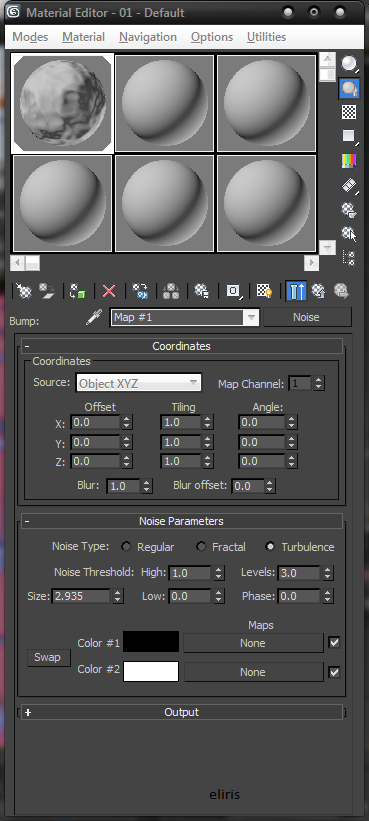
Task: Click Assign Material to Selection icon
Action: point(77,291)
